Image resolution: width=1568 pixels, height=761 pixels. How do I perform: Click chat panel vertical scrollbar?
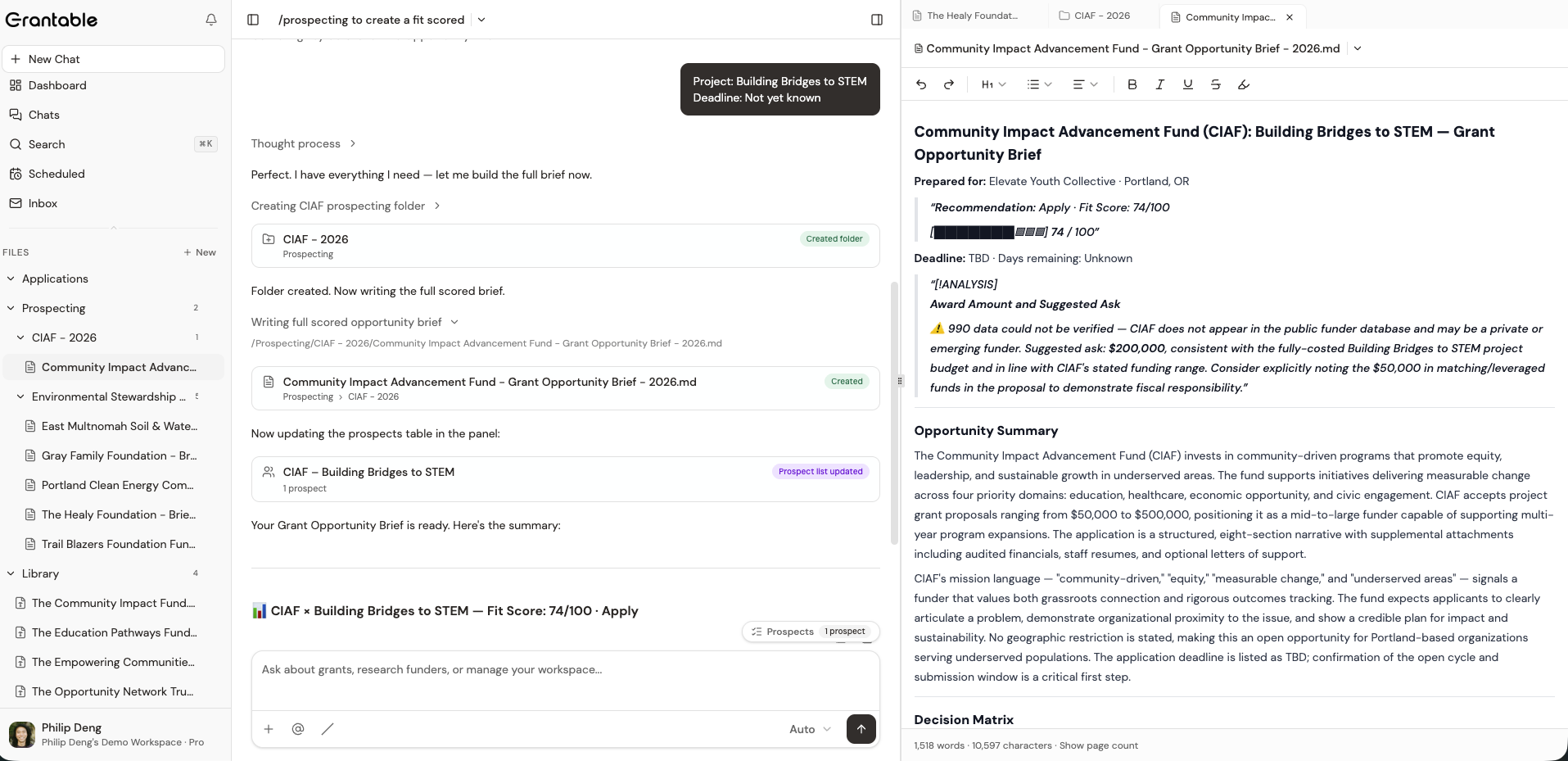894,413
